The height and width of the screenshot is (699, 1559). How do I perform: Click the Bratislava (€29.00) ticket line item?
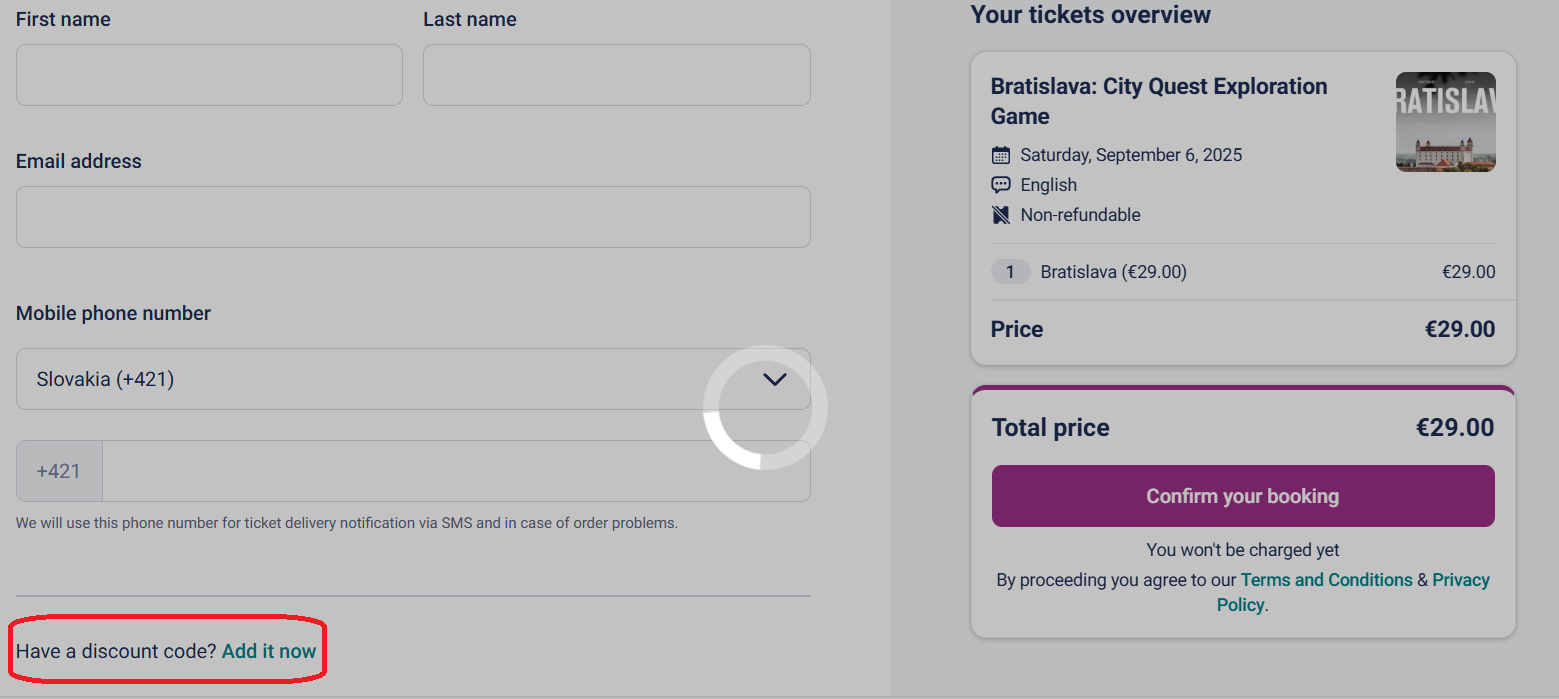pos(1113,272)
